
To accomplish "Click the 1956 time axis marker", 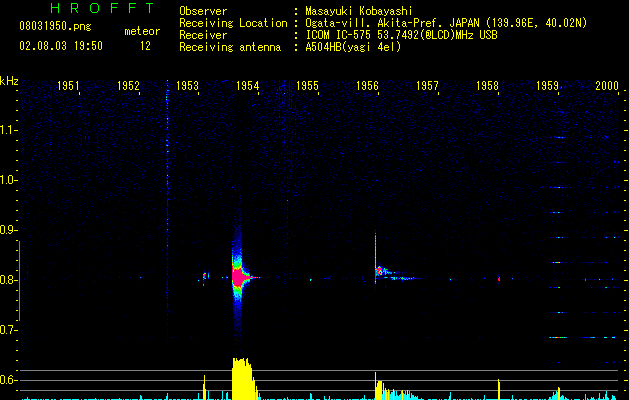I will click(367, 85).
